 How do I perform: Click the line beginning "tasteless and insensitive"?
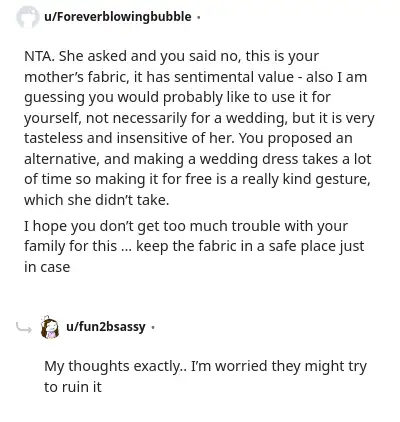coord(188,138)
